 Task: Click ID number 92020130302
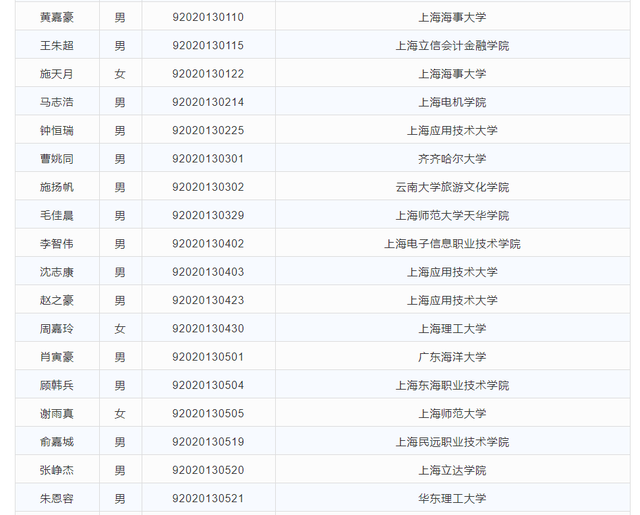tap(208, 187)
